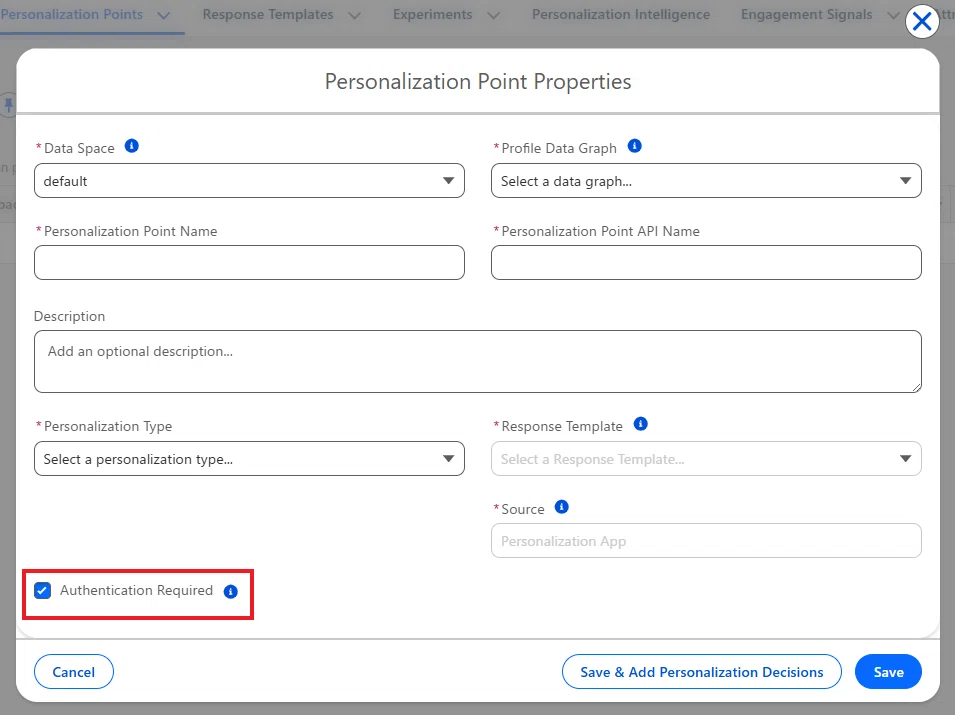Click the Source Personalization App field
The width and height of the screenshot is (955, 715).
706,541
